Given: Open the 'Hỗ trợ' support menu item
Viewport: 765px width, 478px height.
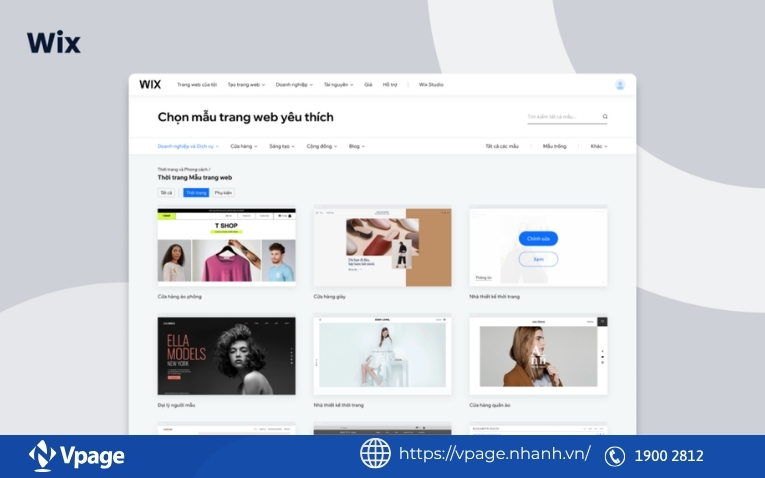Looking at the screenshot, I should pos(390,85).
